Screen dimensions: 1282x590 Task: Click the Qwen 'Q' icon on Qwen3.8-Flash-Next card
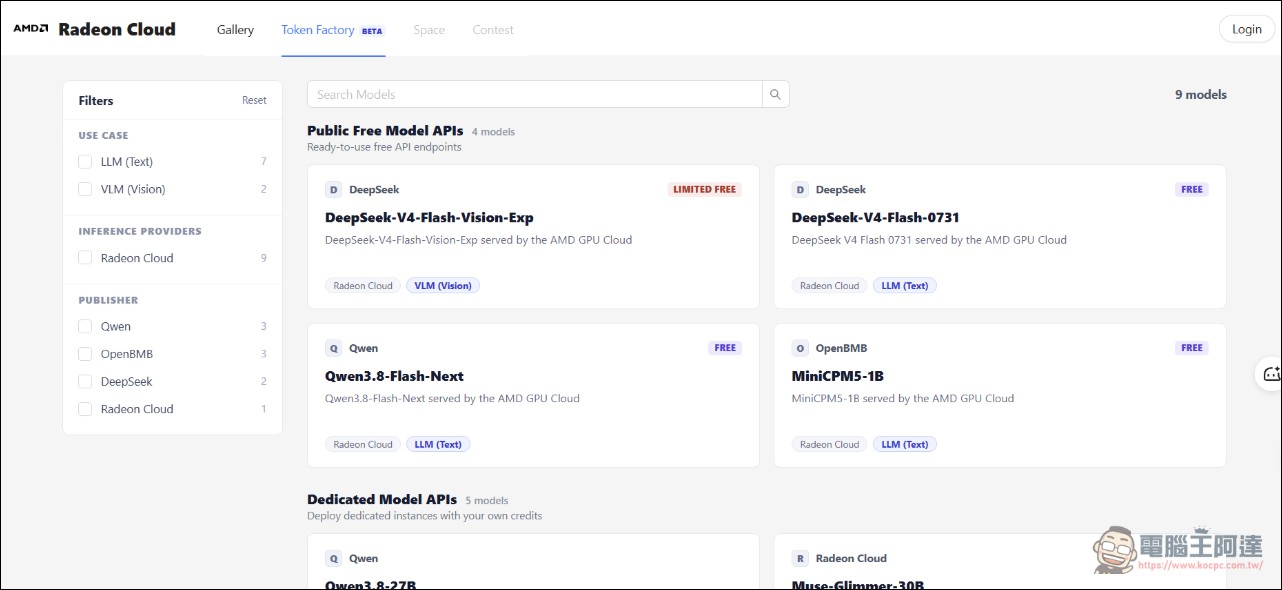click(333, 348)
